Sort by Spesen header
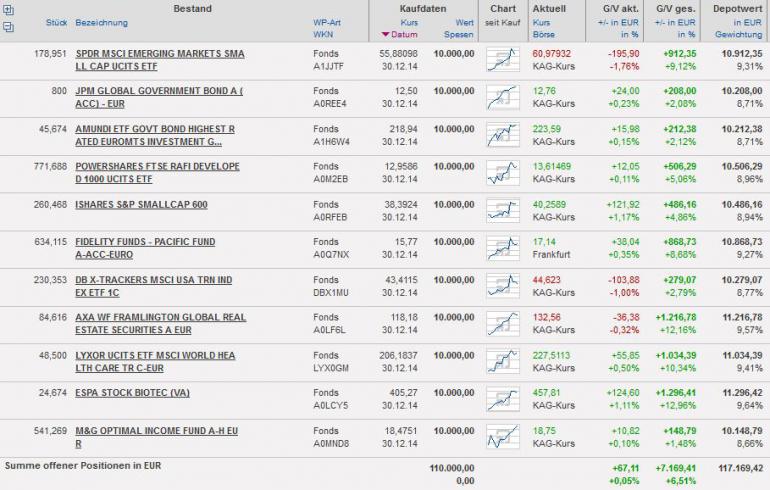This screenshot has width=770, height=490. coord(459,34)
